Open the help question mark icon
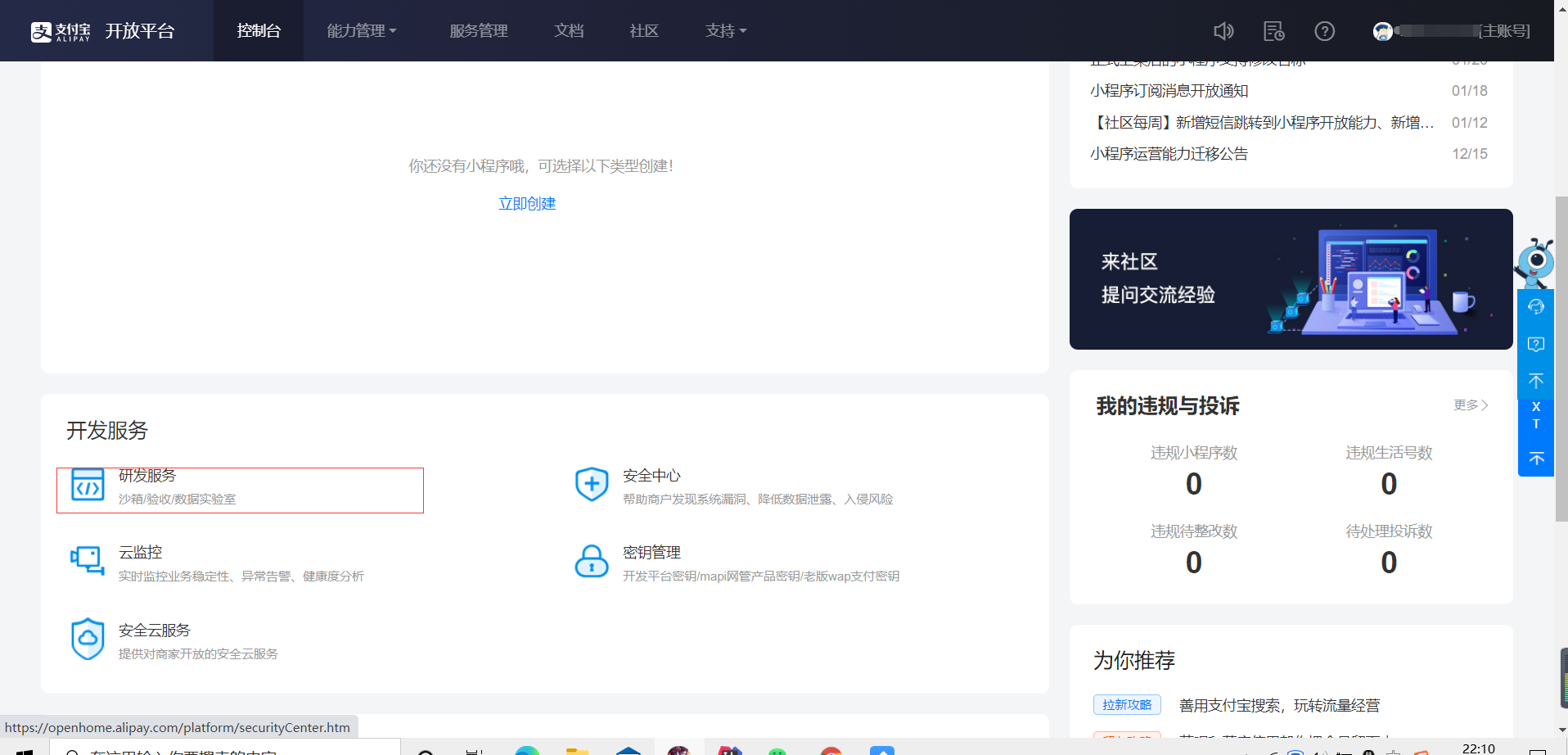The image size is (1568, 755). point(1324,30)
